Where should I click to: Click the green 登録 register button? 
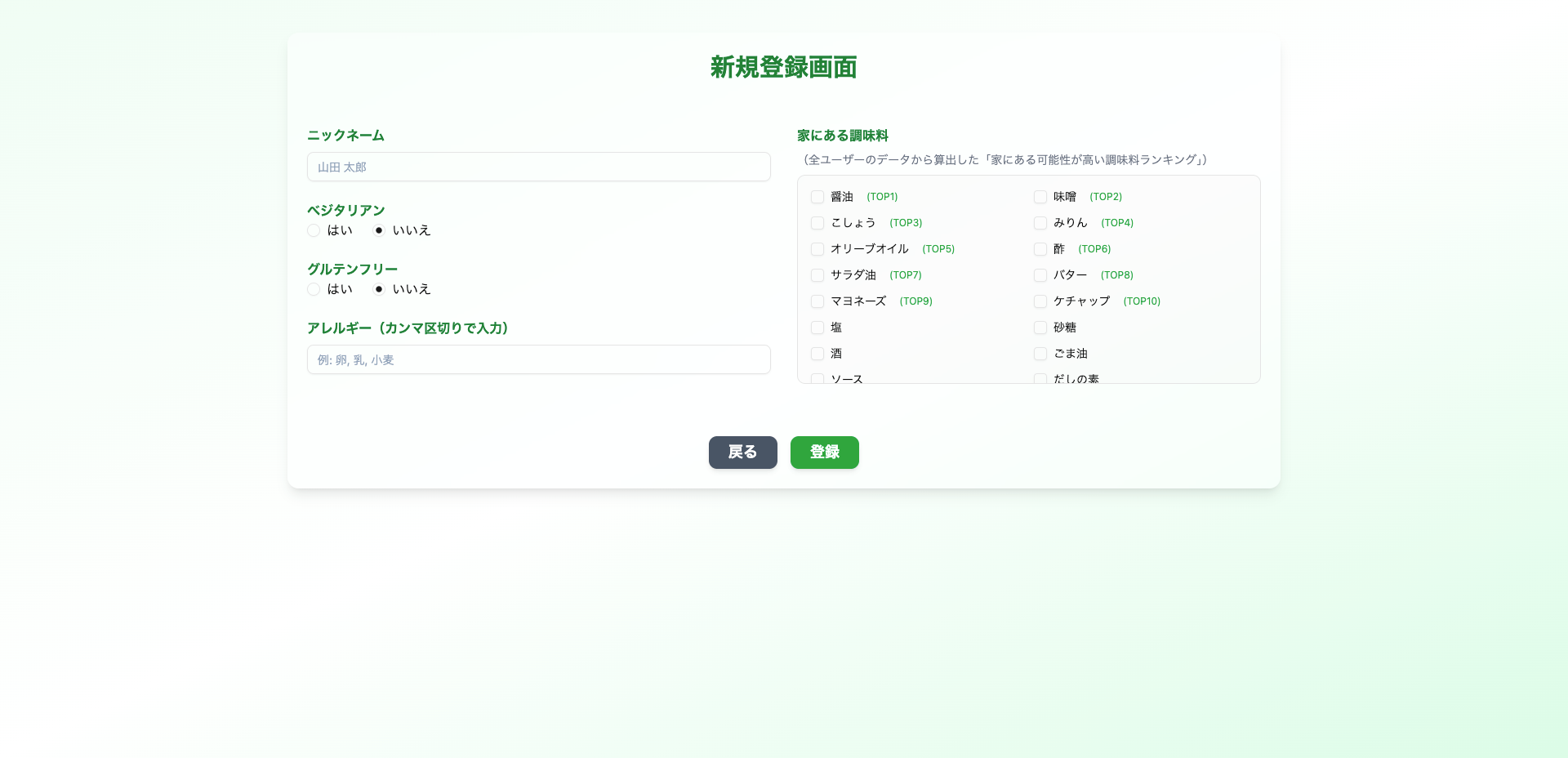(825, 453)
